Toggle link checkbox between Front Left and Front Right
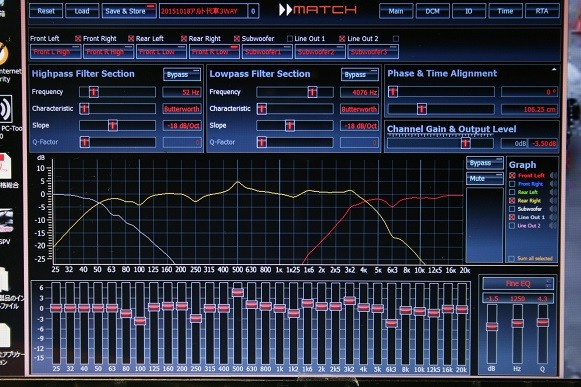 tap(78, 39)
